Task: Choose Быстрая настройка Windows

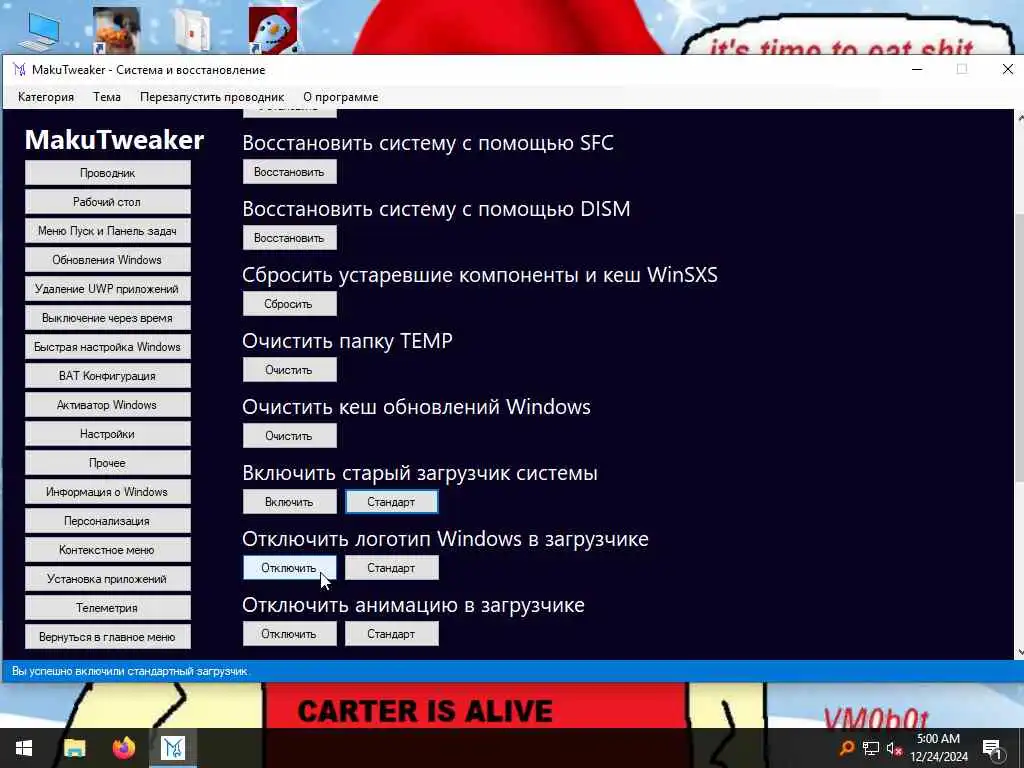Action: [108, 347]
